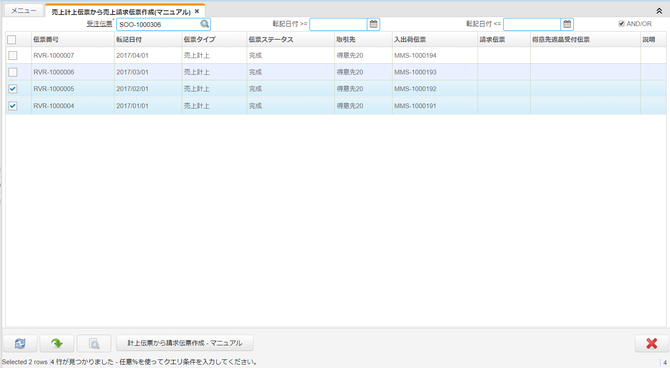
Task: Open the lookup search icon beside SOO-1000306
Action: [205, 24]
